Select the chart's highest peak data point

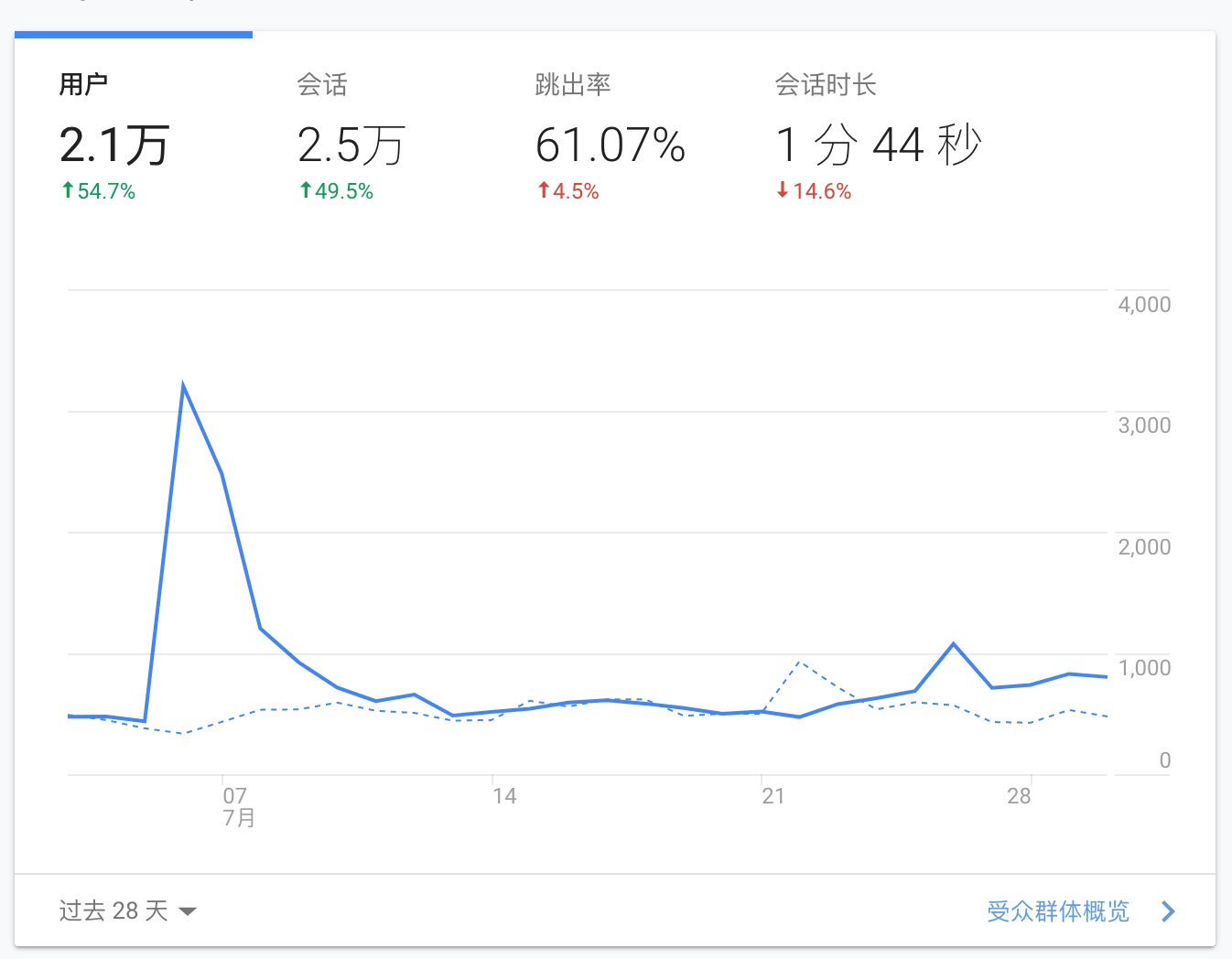[x=183, y=382]
